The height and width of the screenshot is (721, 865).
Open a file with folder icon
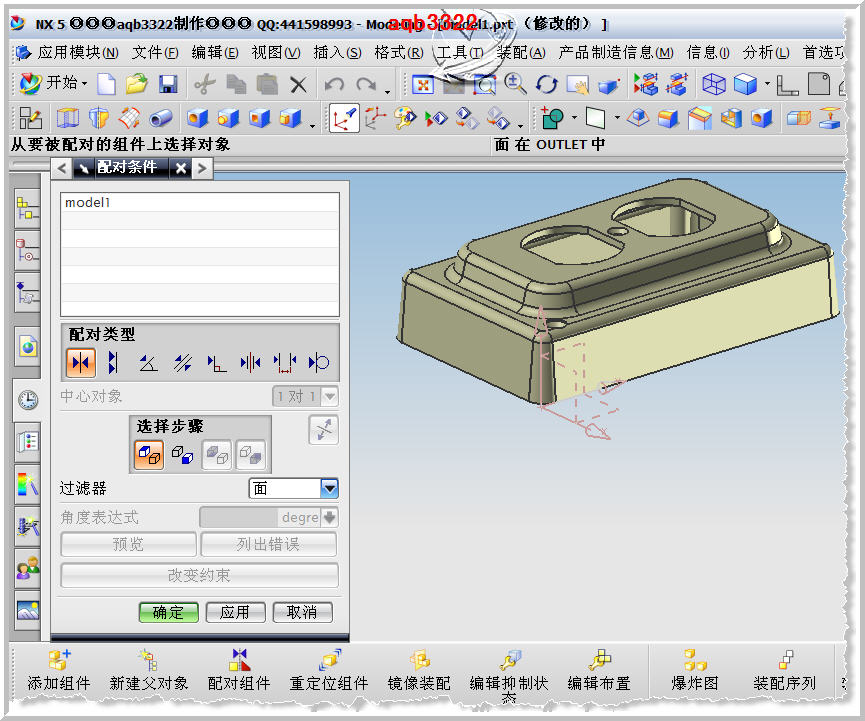tap(136, 84)
